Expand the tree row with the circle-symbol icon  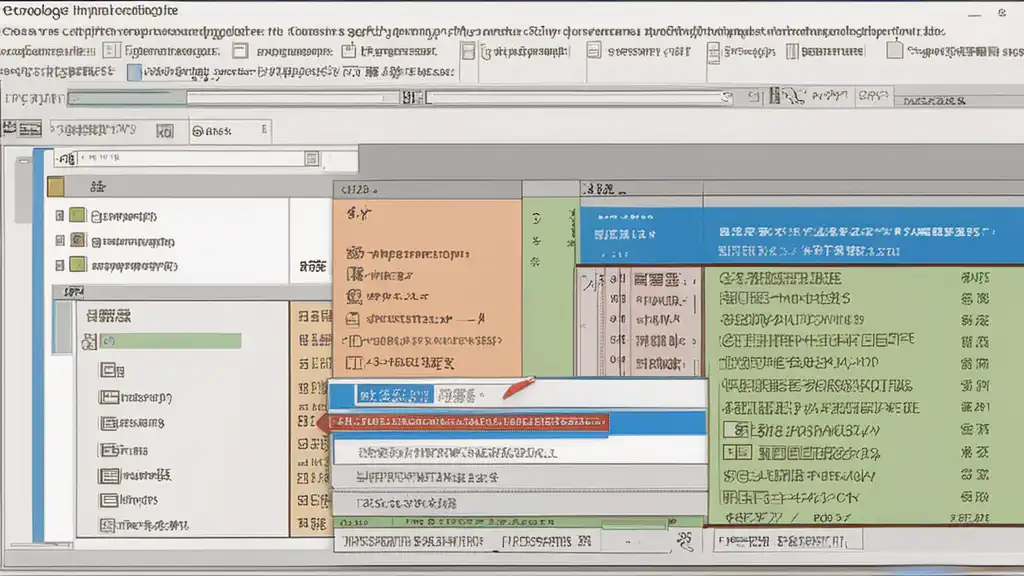click(59, 240)
